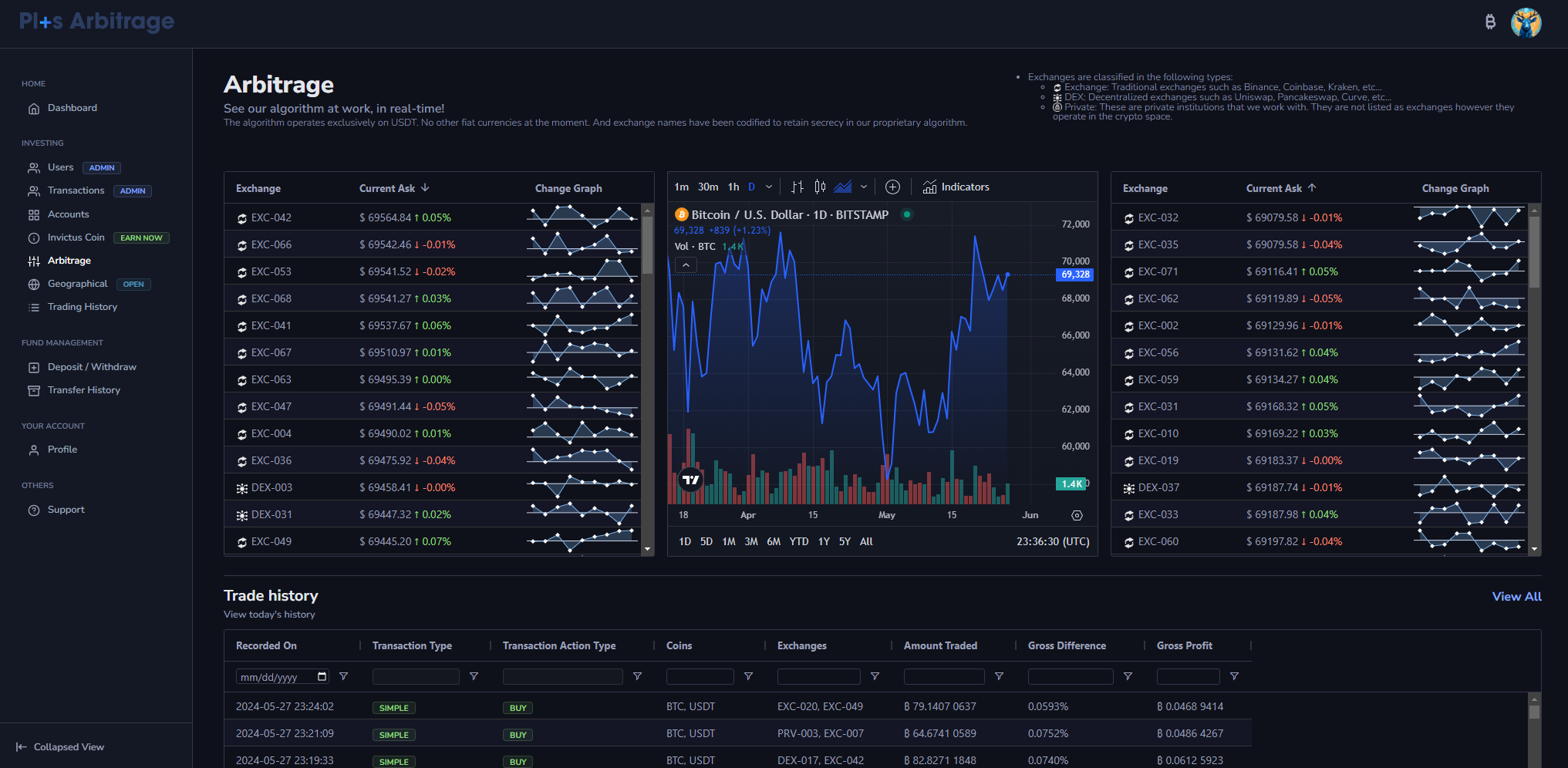The width and height of the screenshot is (1568, 768).
Task: Click filter icon for Transaction Type column
Action: pos(474,676)
